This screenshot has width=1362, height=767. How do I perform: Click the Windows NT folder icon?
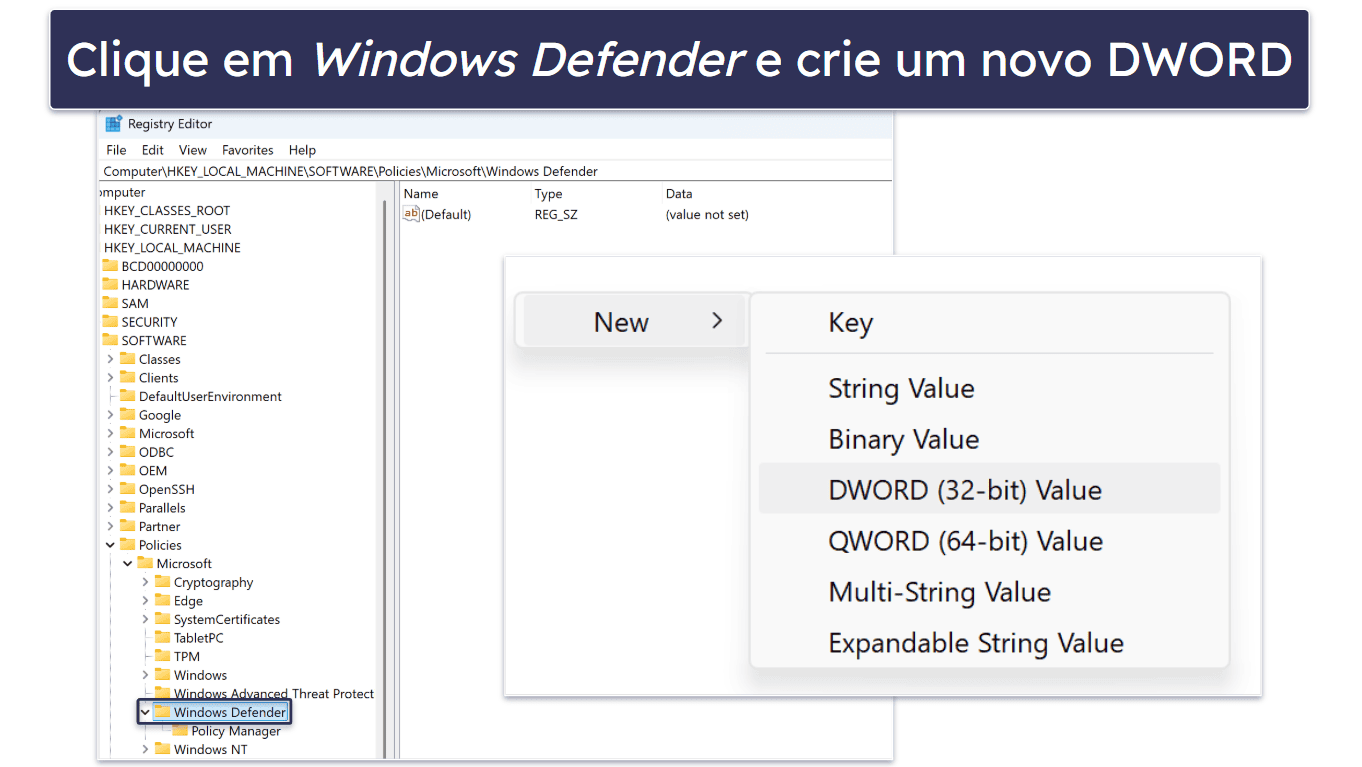(162, 749)
